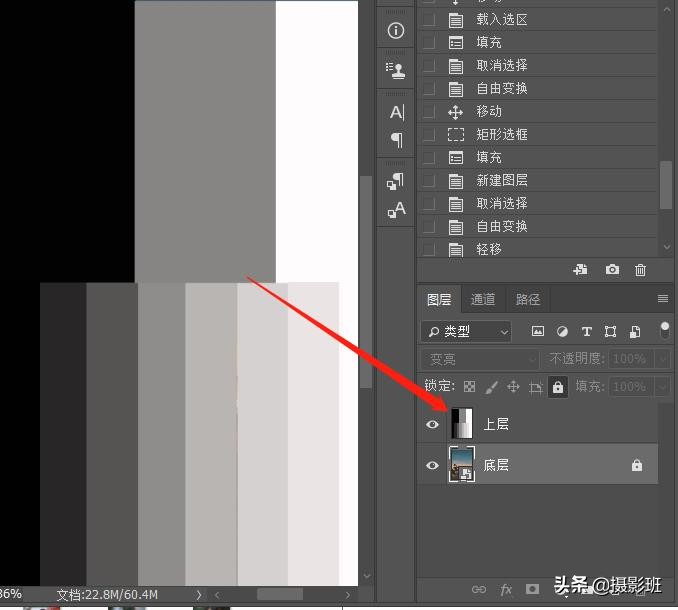The image size is (678, 610).
Task: Open 不透明度 opacity dropdown arrow
Action: 663,359
